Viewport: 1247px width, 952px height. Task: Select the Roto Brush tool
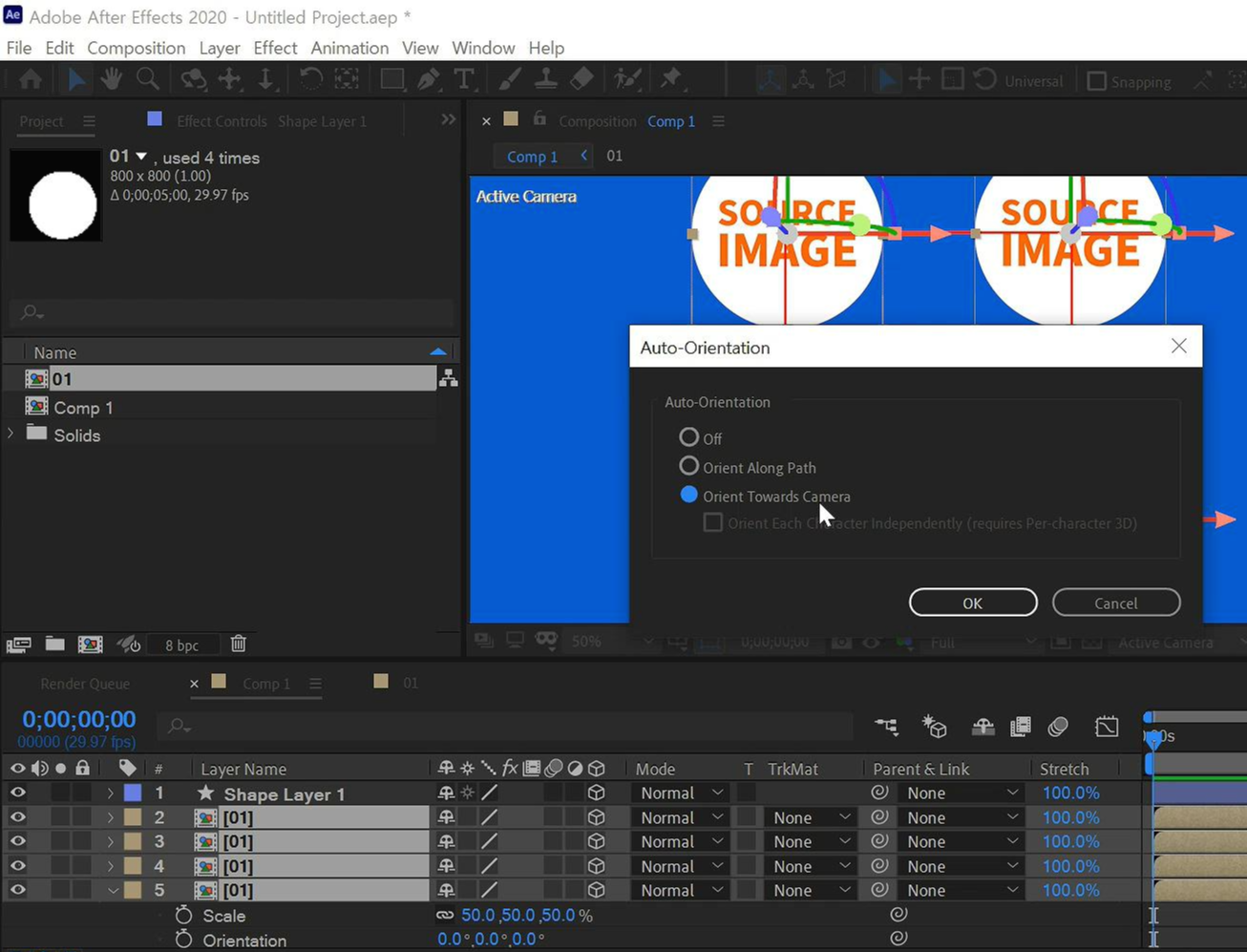point(627,79)
